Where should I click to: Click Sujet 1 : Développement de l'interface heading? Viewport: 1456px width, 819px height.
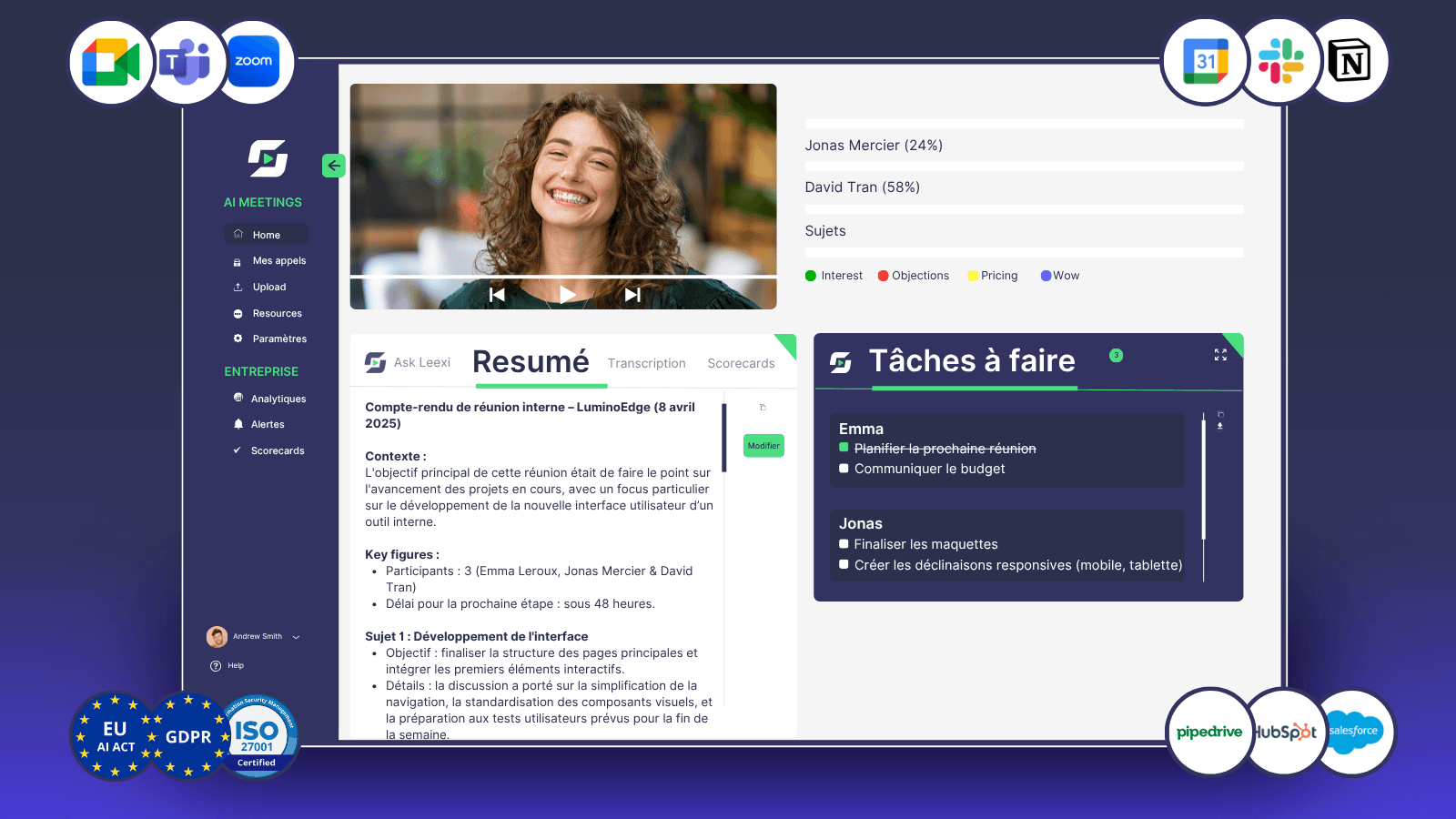click(x=477, y=636)
